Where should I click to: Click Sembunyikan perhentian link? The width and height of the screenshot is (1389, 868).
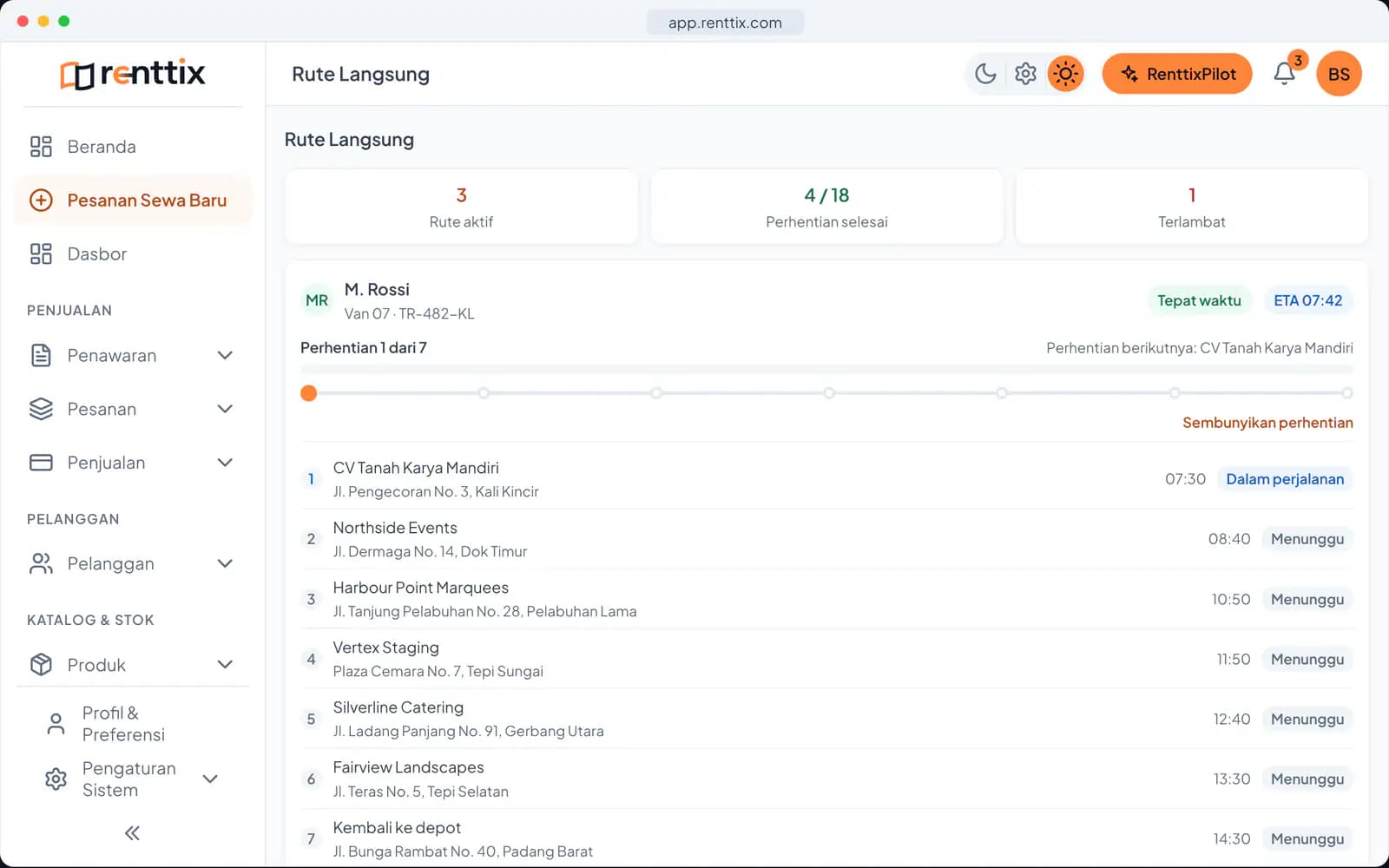coord(1267,423)
